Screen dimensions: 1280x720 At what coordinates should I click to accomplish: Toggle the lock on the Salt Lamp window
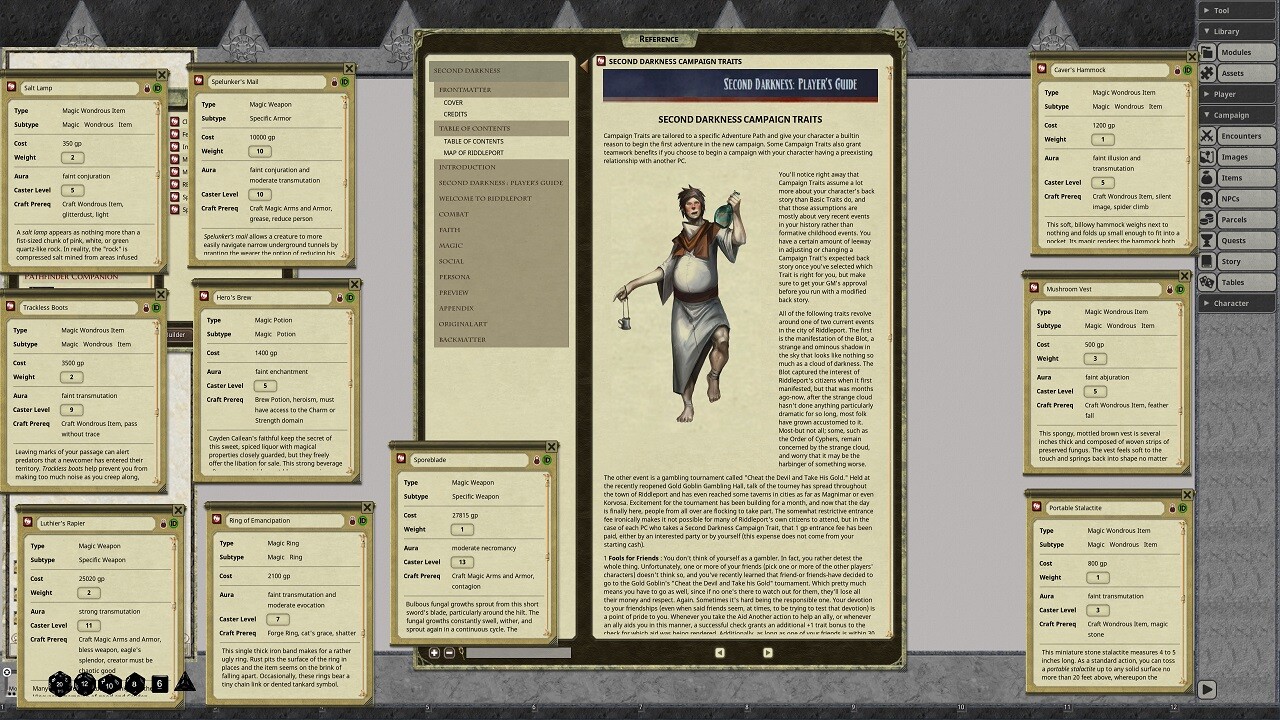147,89
